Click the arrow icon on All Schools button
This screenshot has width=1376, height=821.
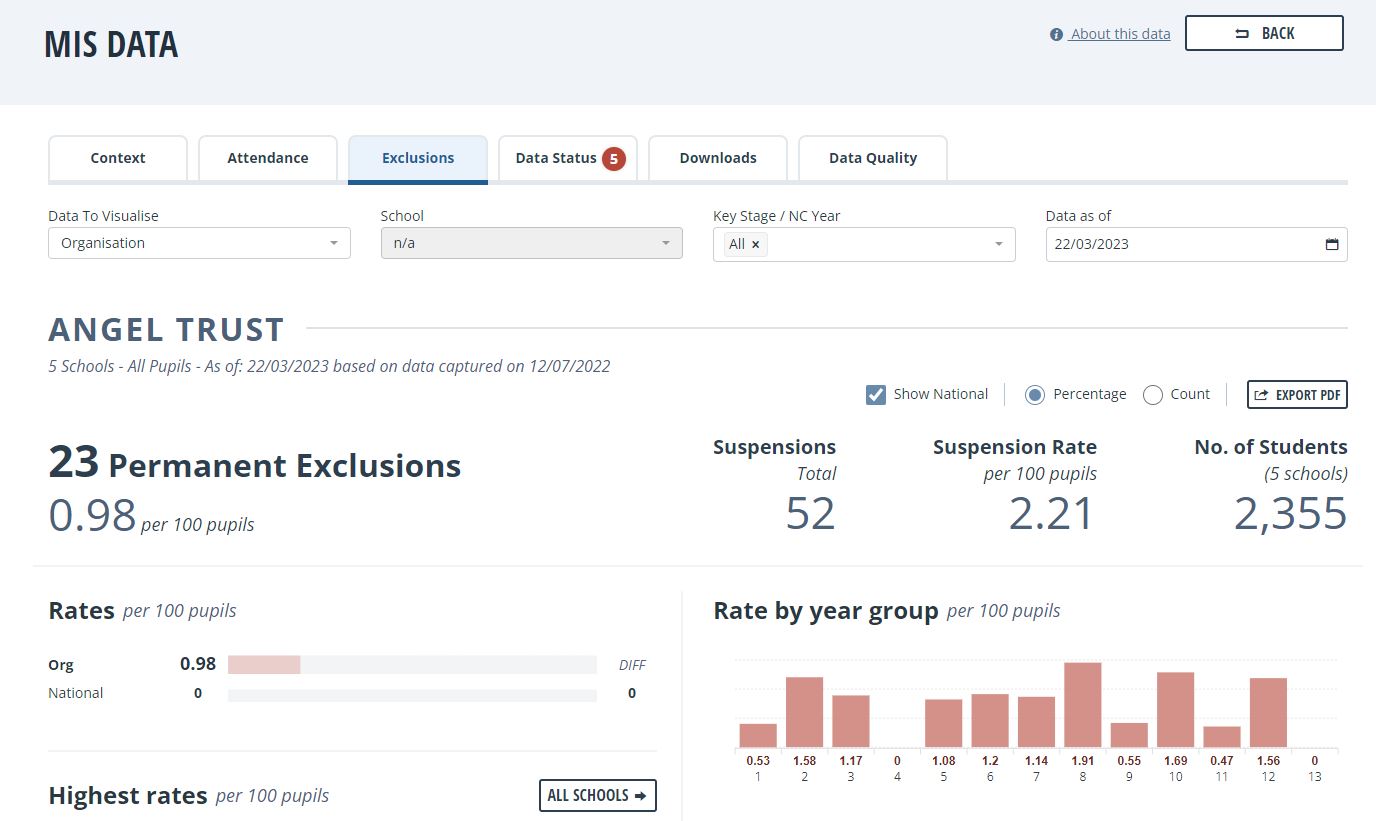tap(640, 796)
